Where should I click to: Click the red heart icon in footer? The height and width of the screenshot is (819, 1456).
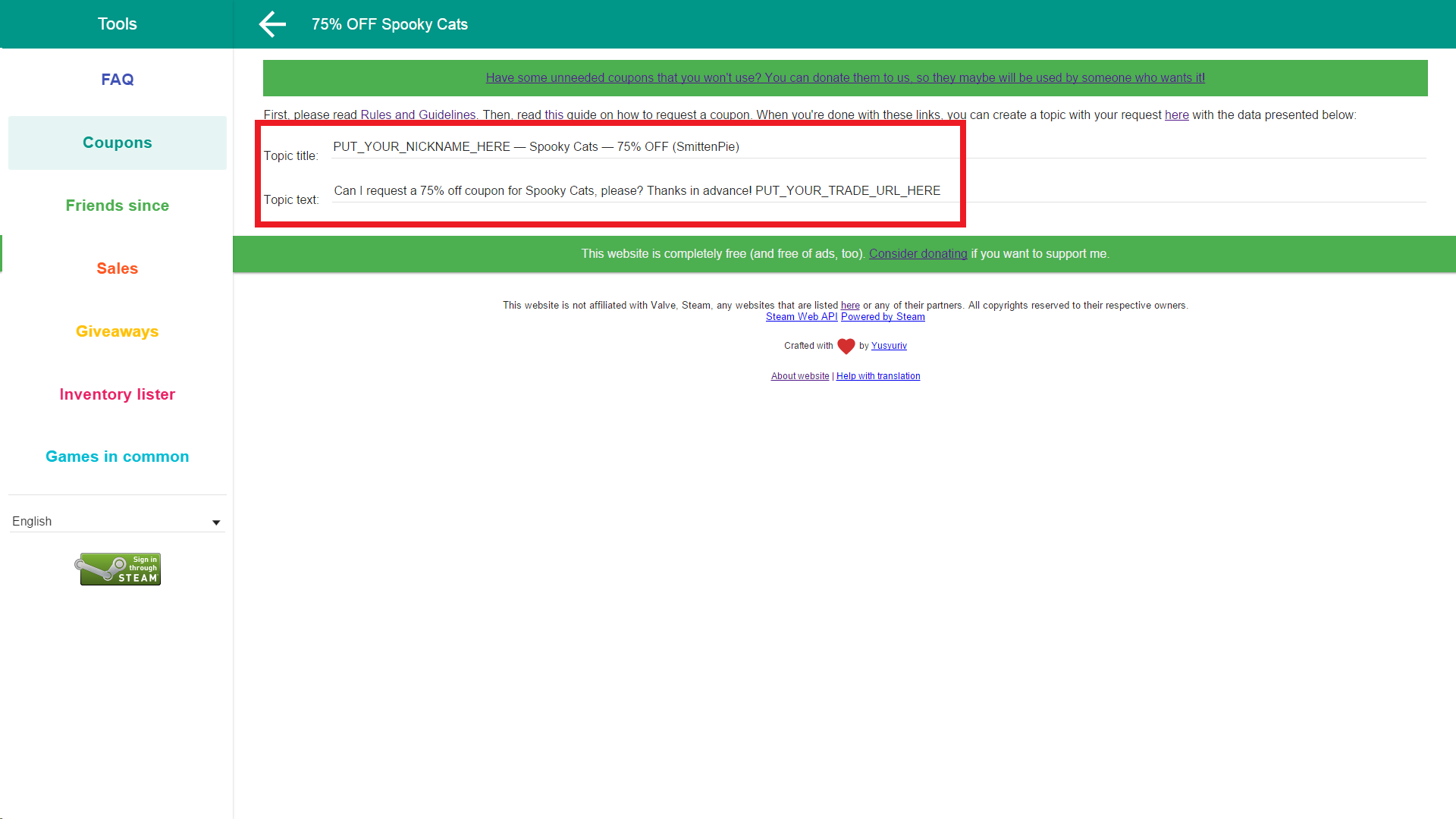(x=846, y=346)
